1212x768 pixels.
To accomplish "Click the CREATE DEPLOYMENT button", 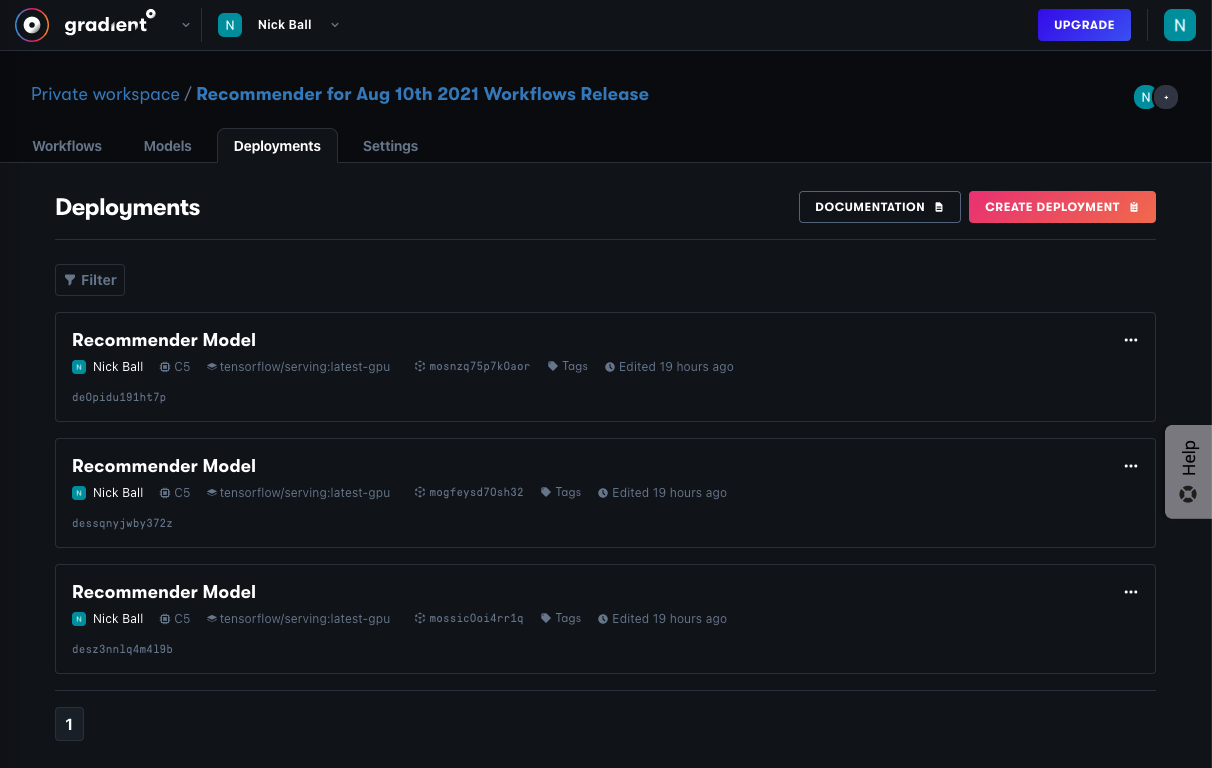I will coord(1062,207).
